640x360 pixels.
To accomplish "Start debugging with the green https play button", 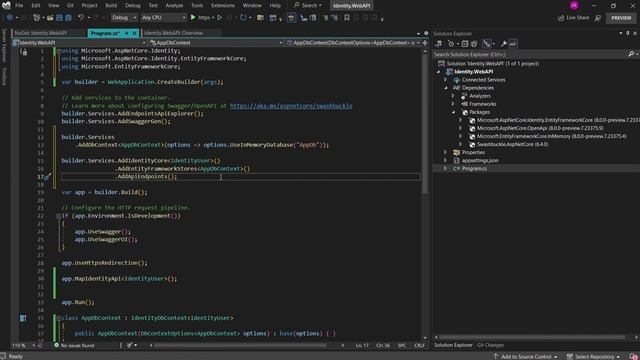I will 193,18.
